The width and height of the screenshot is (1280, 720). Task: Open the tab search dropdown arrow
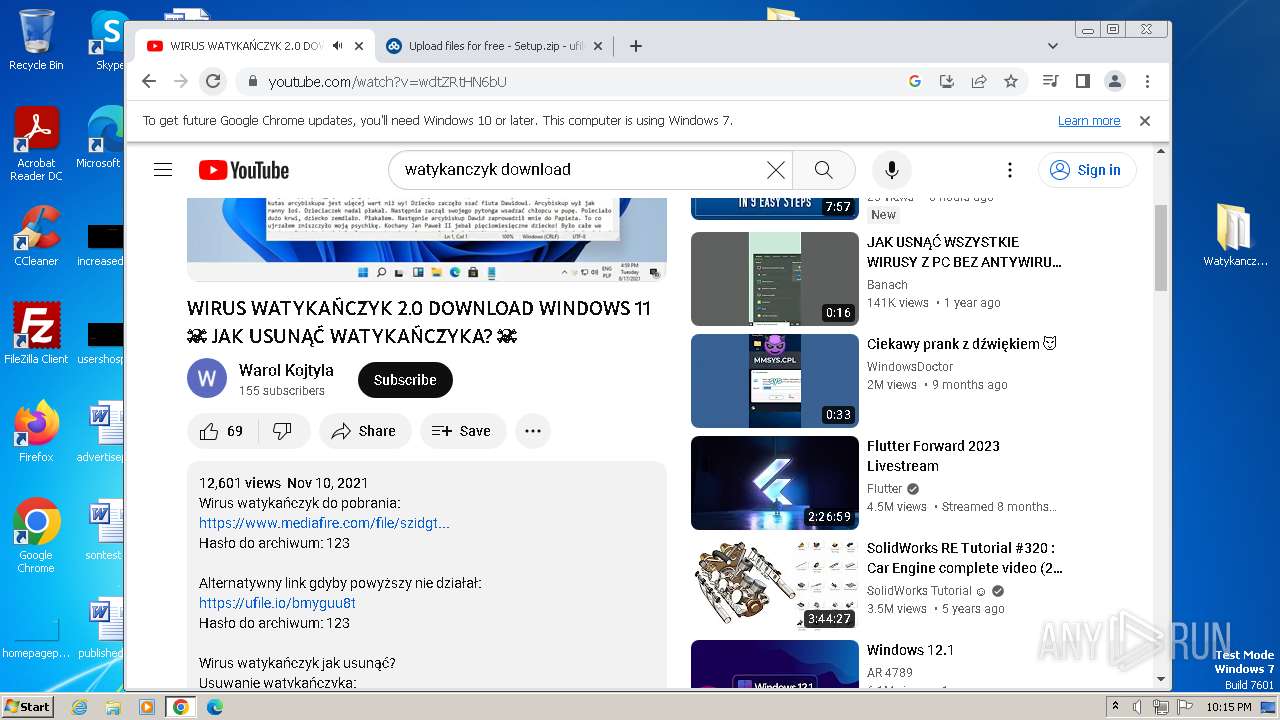(x=1052, y=46)
